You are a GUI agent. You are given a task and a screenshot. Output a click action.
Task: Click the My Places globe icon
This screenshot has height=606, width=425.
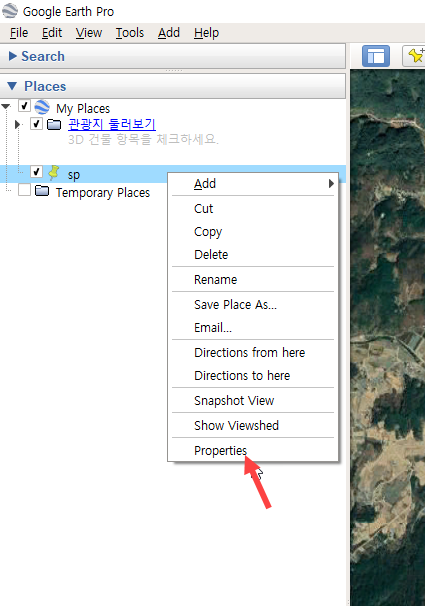point(42,107)
